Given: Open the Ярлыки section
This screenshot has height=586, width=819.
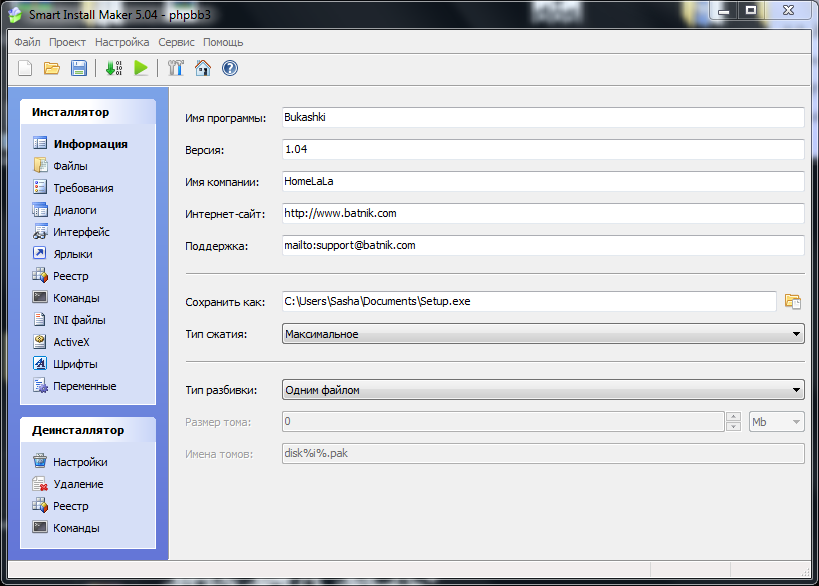Looking at the screenshot, I should click(x=63, y=254).
